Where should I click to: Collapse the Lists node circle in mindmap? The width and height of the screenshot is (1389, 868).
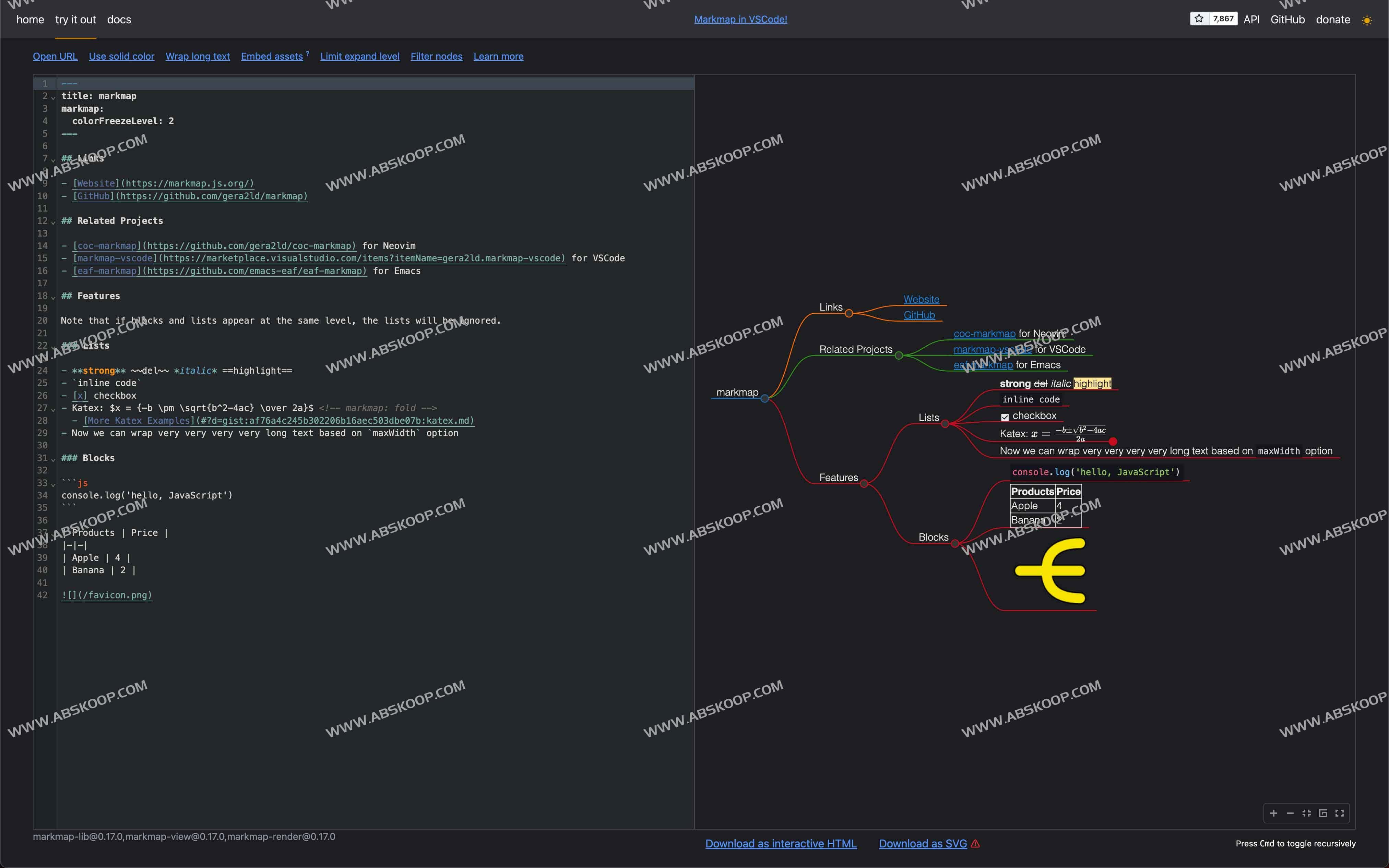tap(945, 424)
